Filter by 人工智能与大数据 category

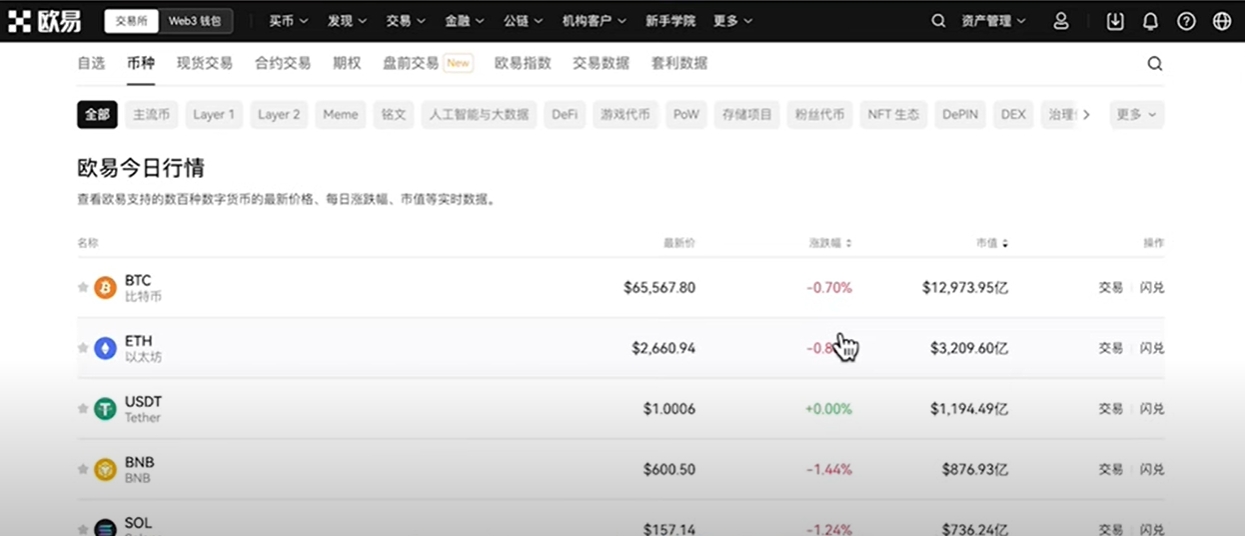click(x=479, y=115)
